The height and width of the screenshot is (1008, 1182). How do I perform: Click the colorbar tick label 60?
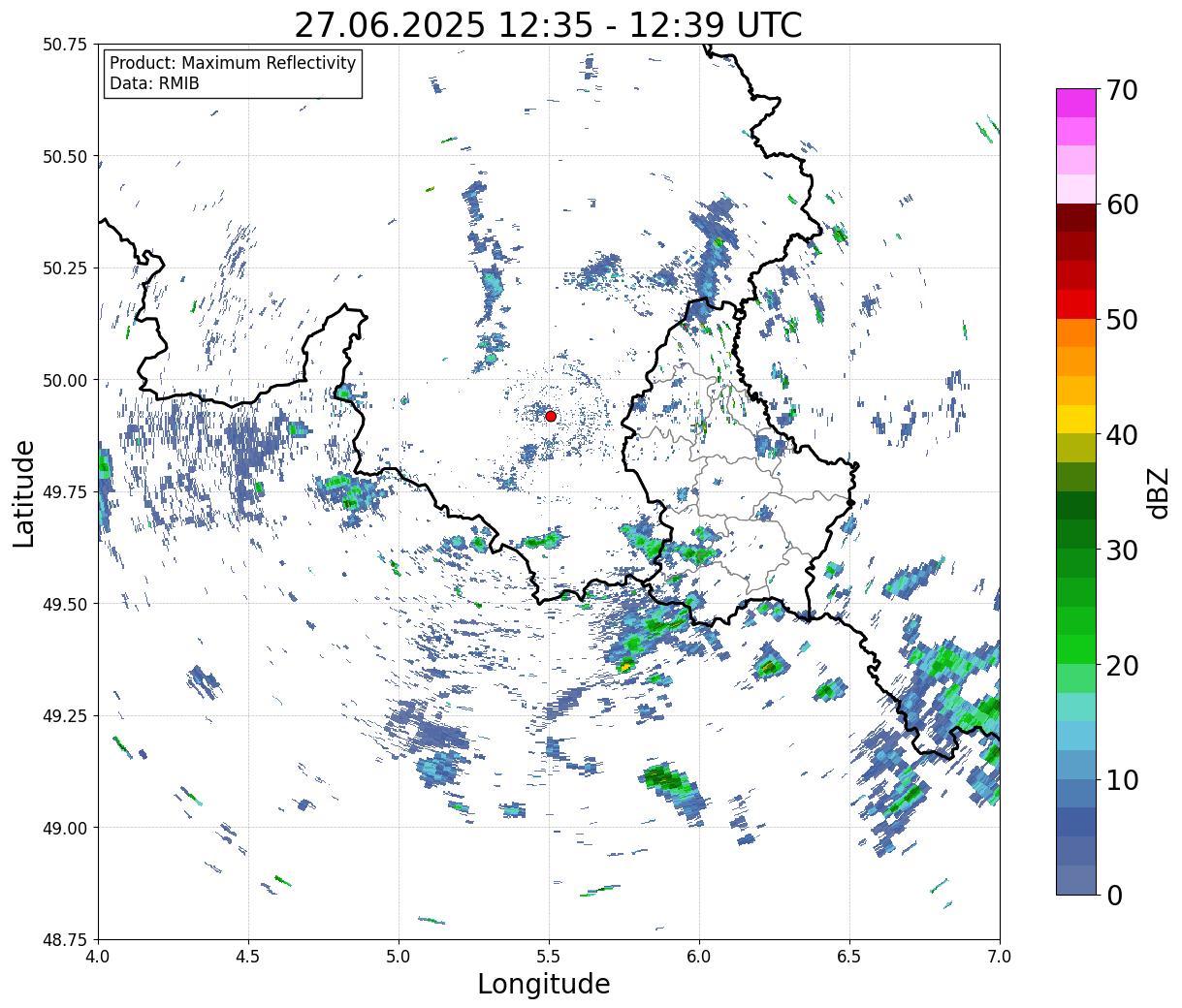(1122, 205)
